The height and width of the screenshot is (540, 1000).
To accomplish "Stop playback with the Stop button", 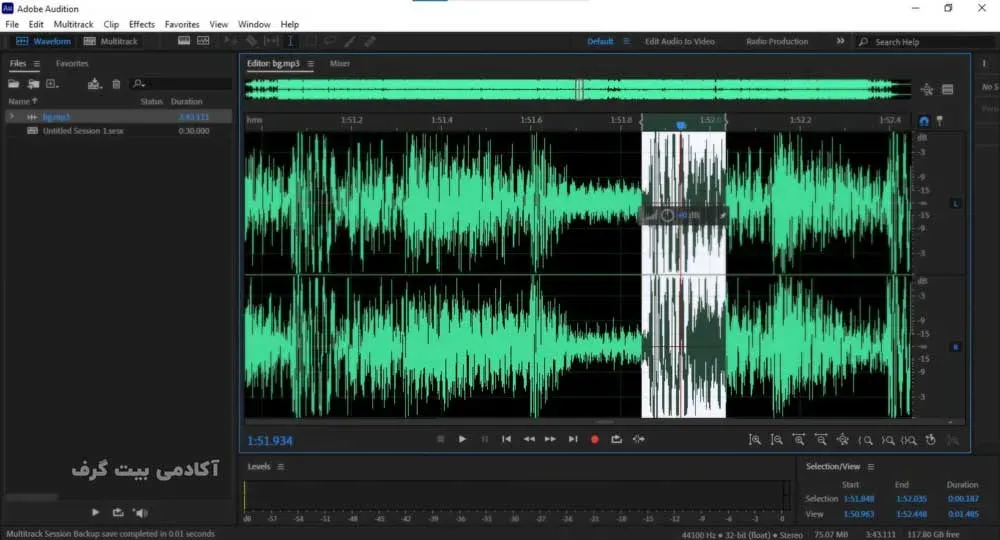I will (x=441, y=439).
